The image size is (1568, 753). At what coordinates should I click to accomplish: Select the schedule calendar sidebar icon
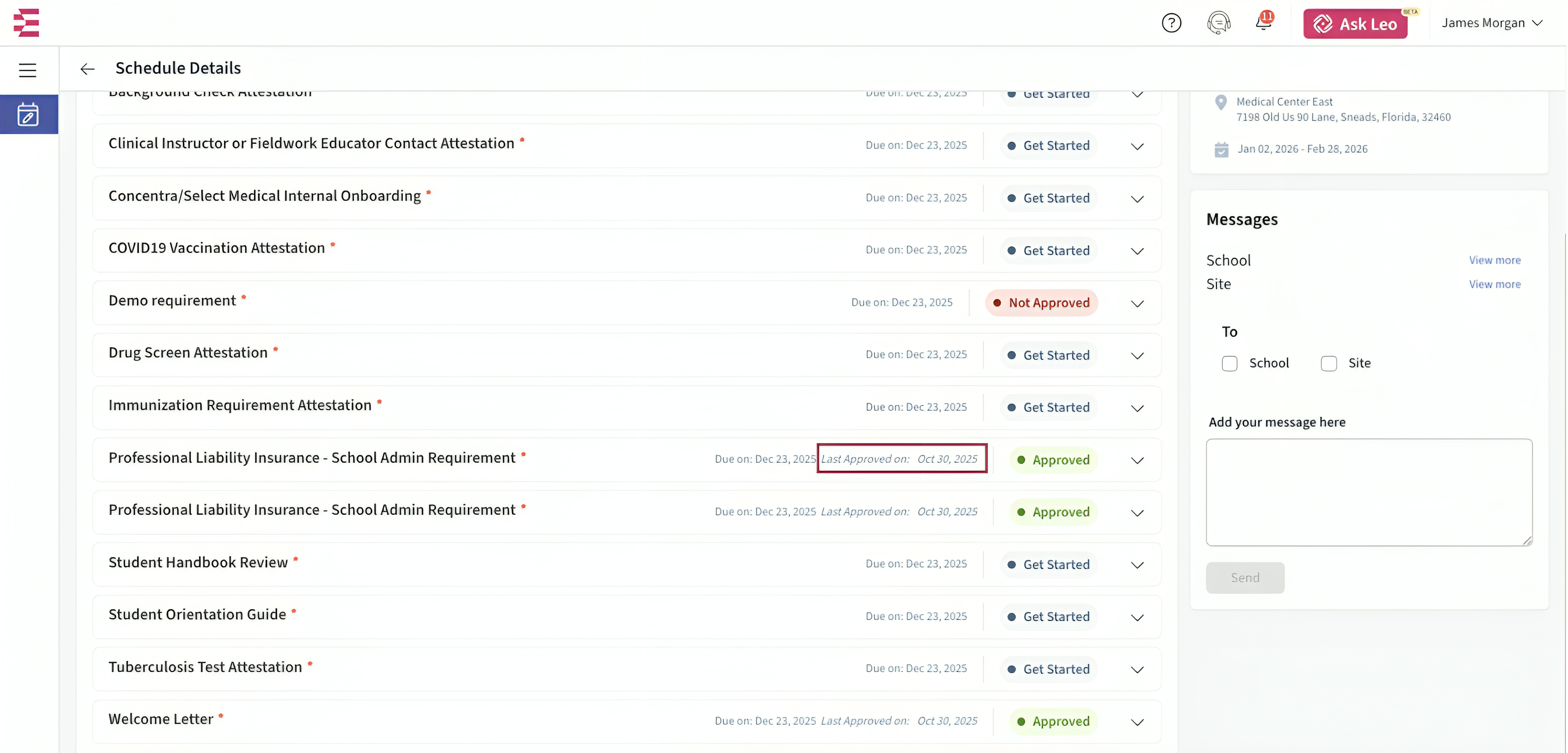click(x=28, y=115)
